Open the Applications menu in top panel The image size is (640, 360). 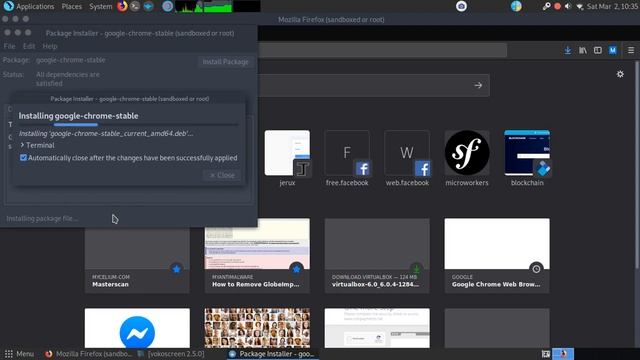point(29,6)
